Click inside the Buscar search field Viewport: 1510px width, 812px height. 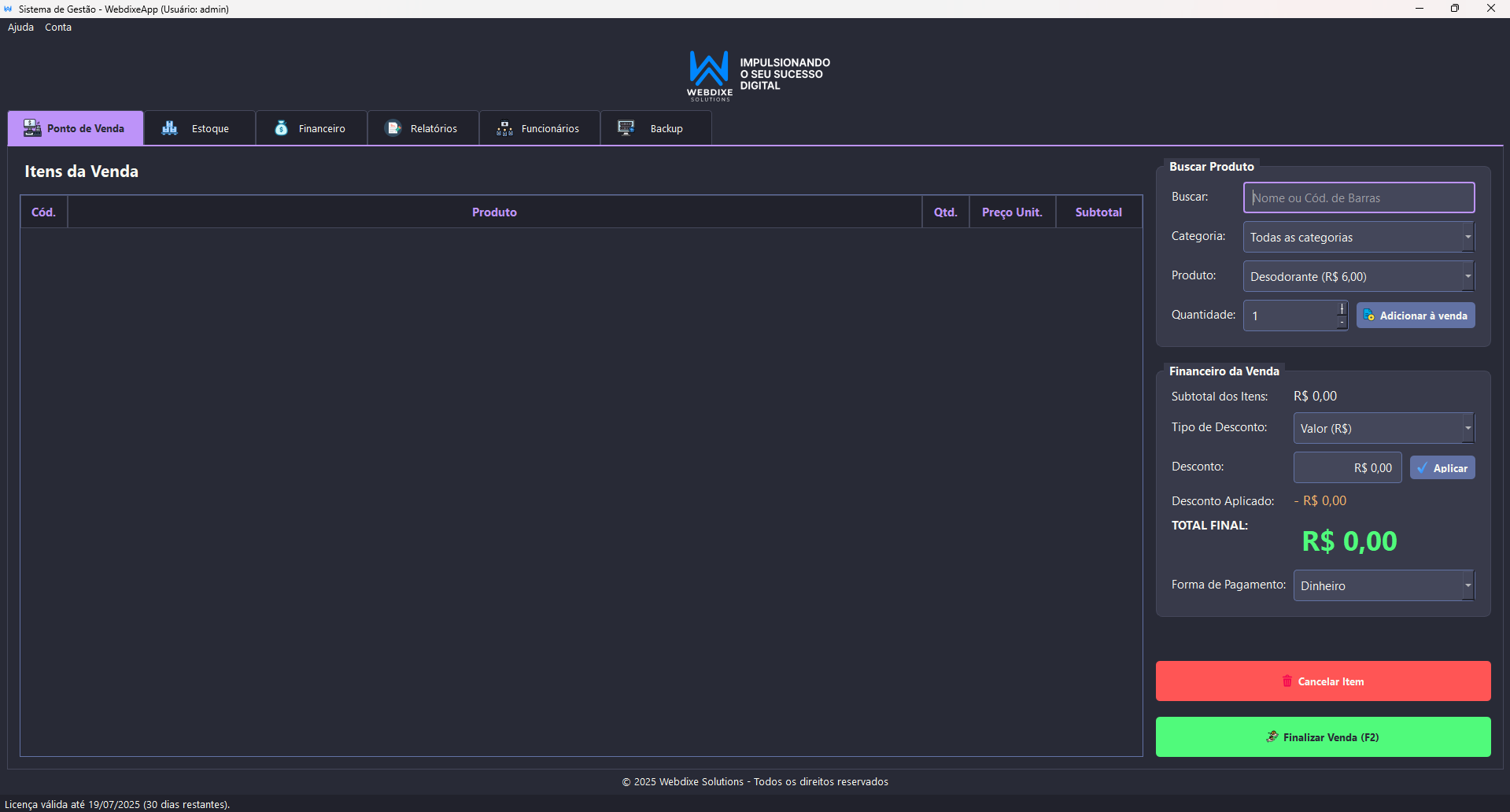[x=1358, y=197]
